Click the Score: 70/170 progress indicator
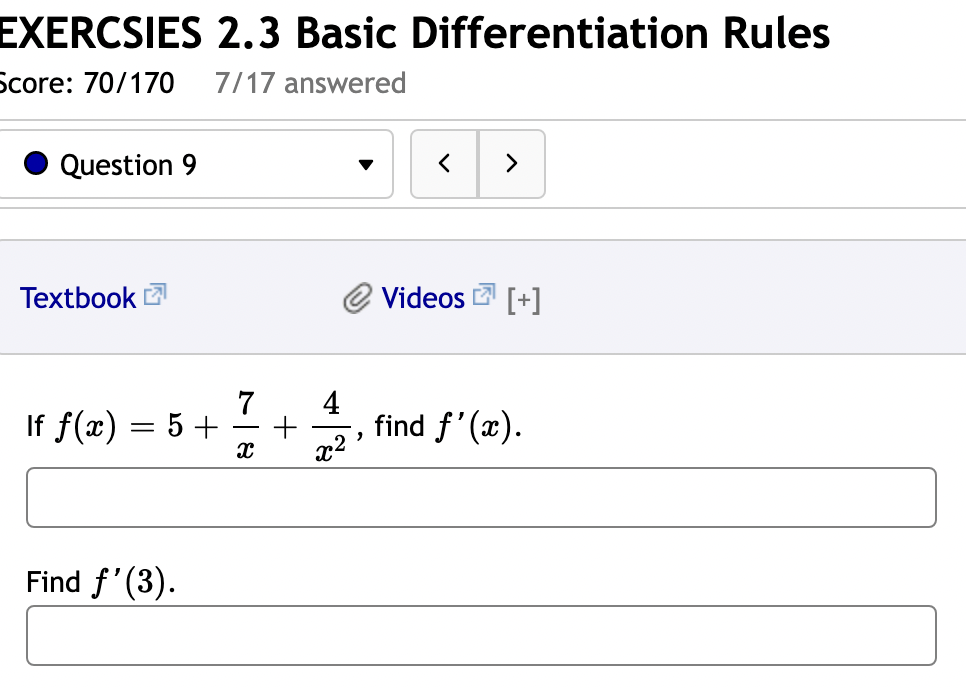966x688 pixels. pos(85,83)
